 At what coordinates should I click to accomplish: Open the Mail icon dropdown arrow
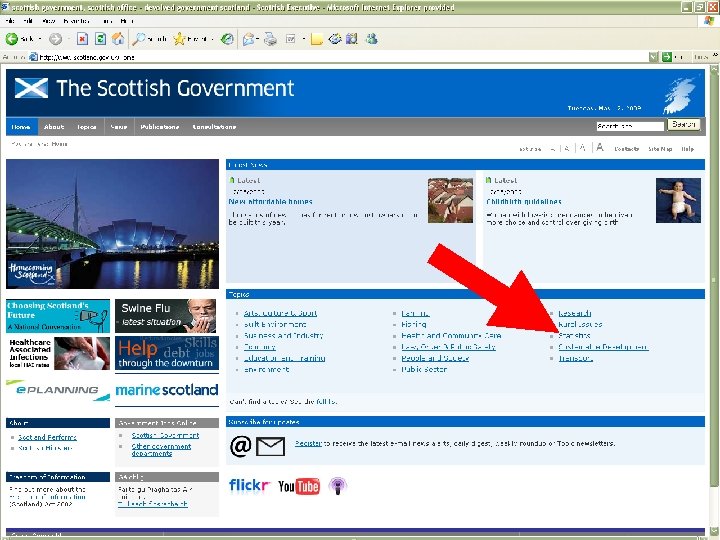258,39
